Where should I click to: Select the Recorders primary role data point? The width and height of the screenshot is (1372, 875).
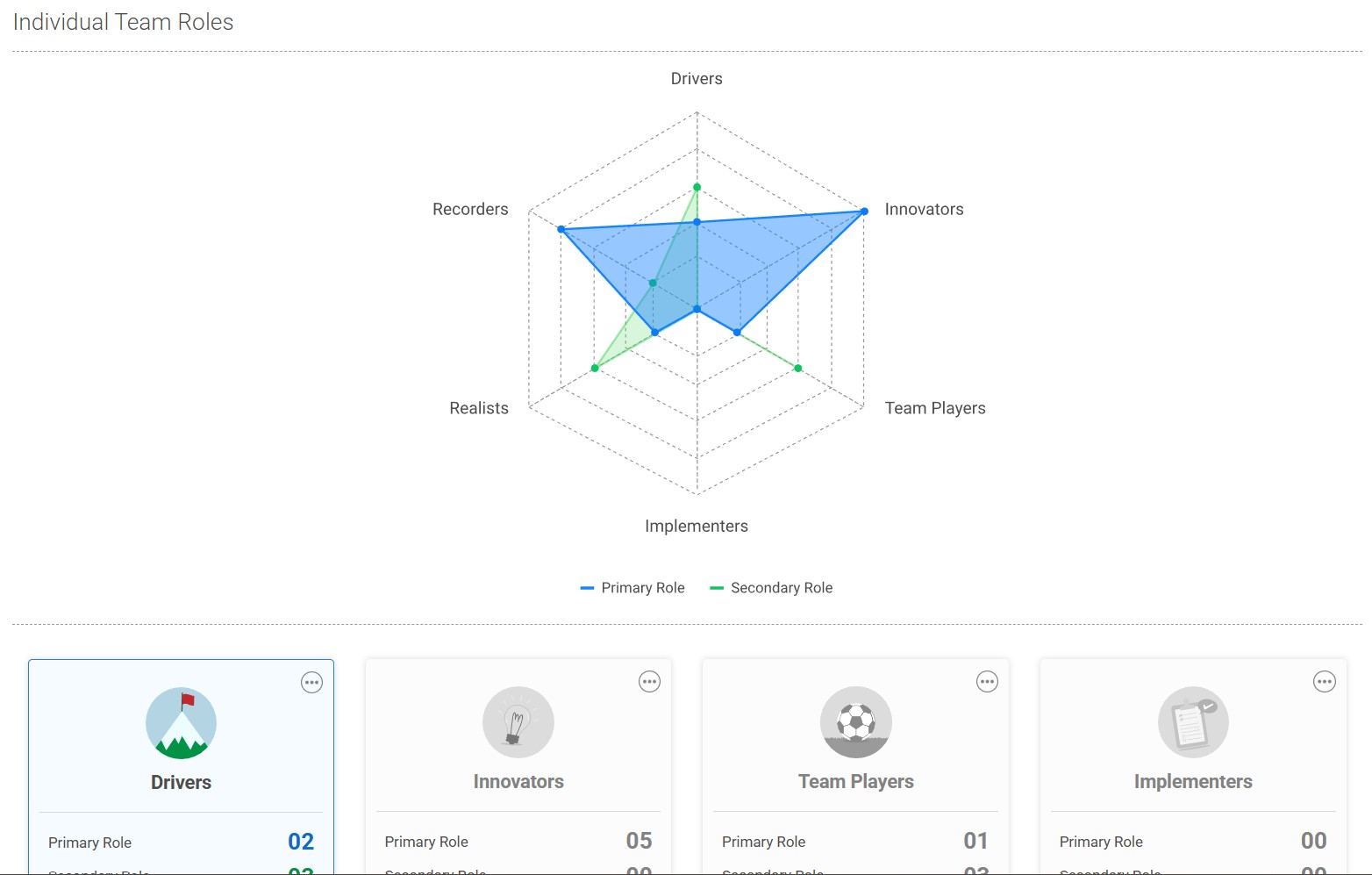(561, 230)
